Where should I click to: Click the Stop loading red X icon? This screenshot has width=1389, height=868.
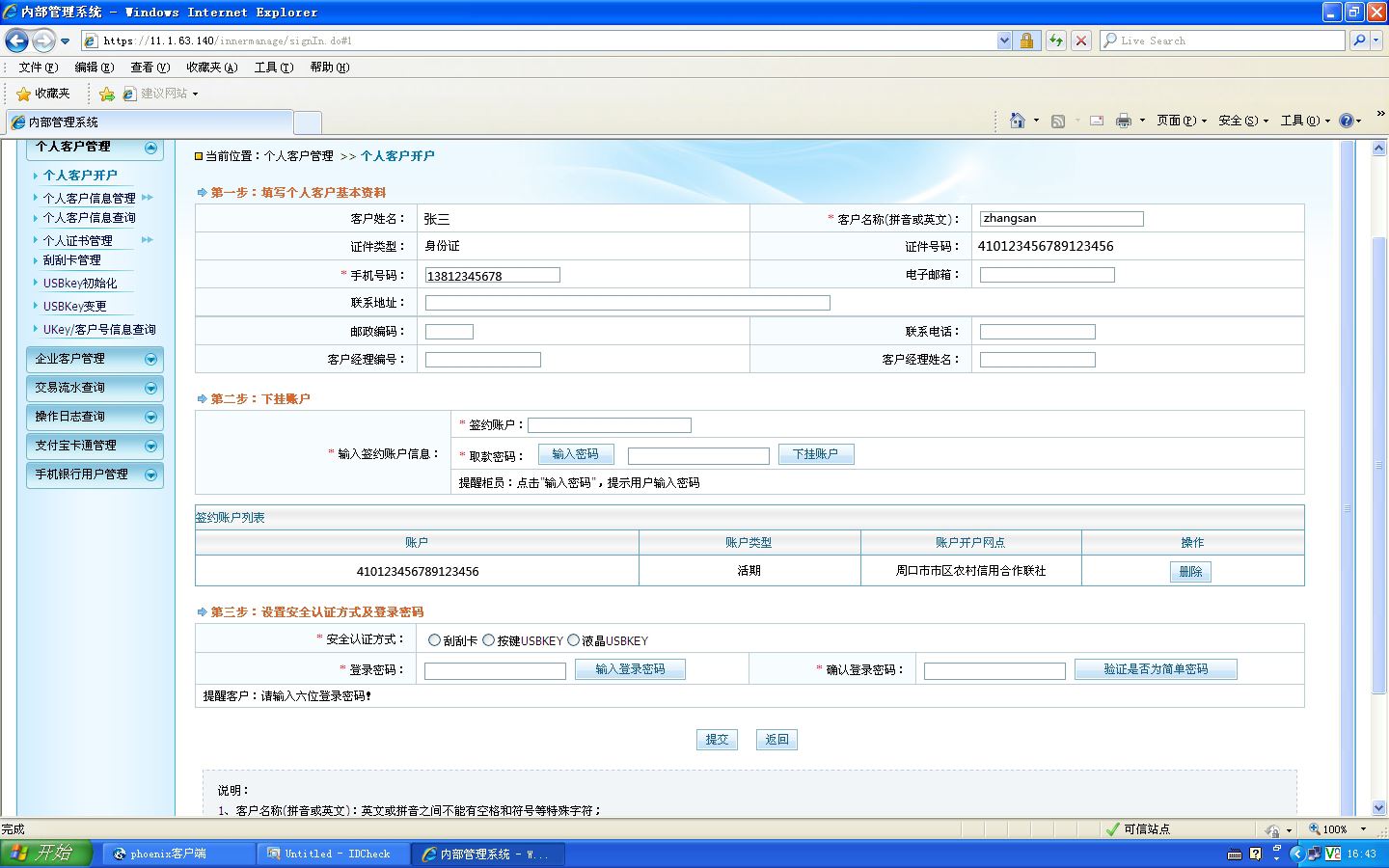coord(1081,41)
